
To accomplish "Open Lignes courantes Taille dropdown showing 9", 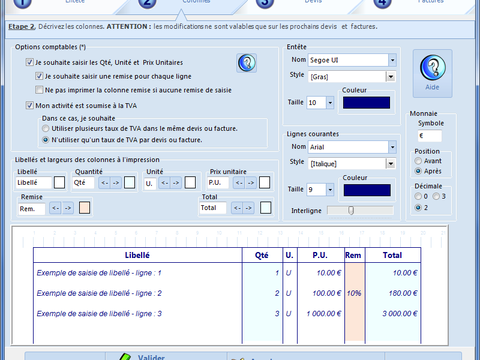I will click(x=330, y=190).
